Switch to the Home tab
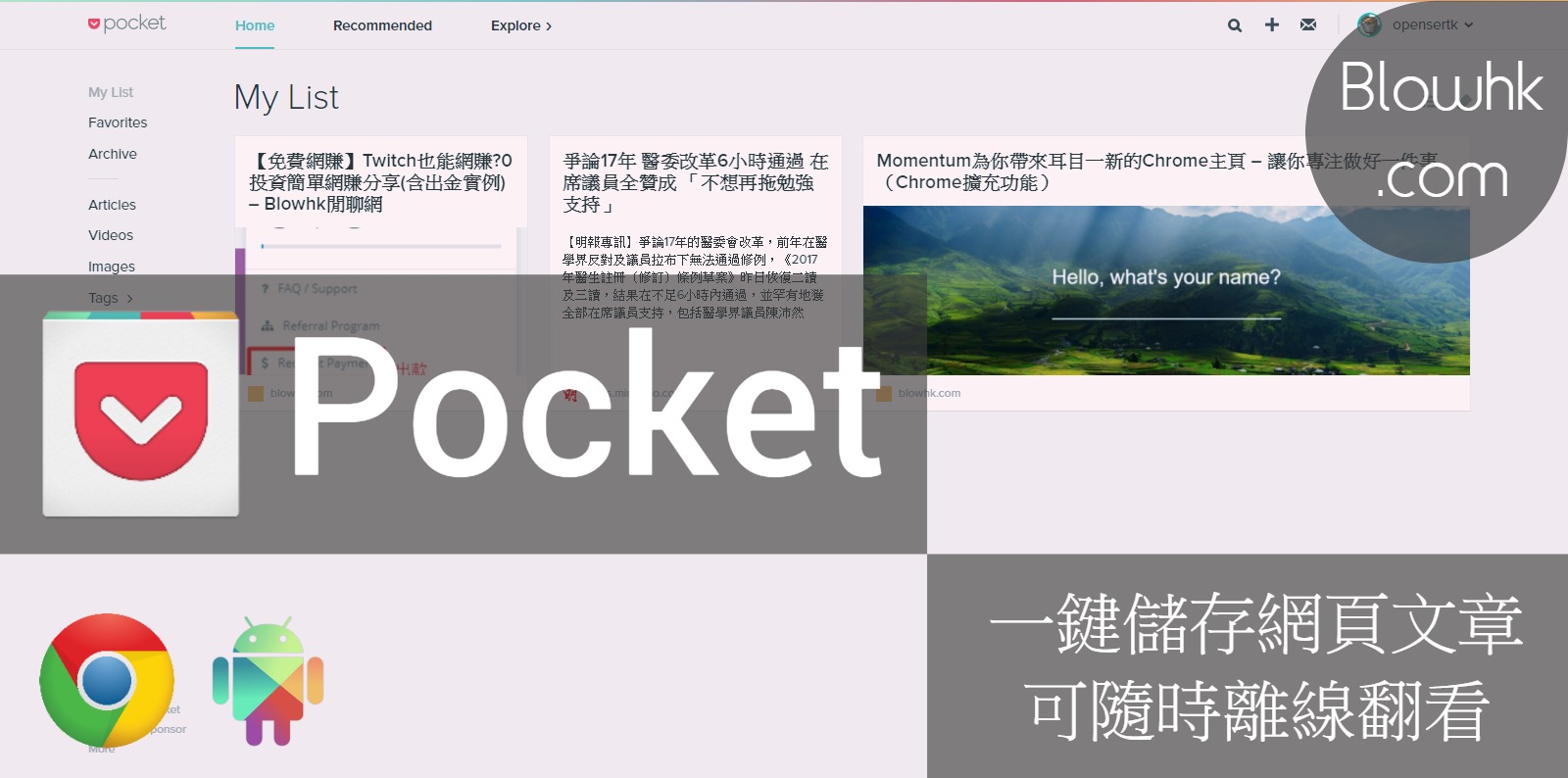This screenshot has height=778, width=1568. [x=255, y=25]
